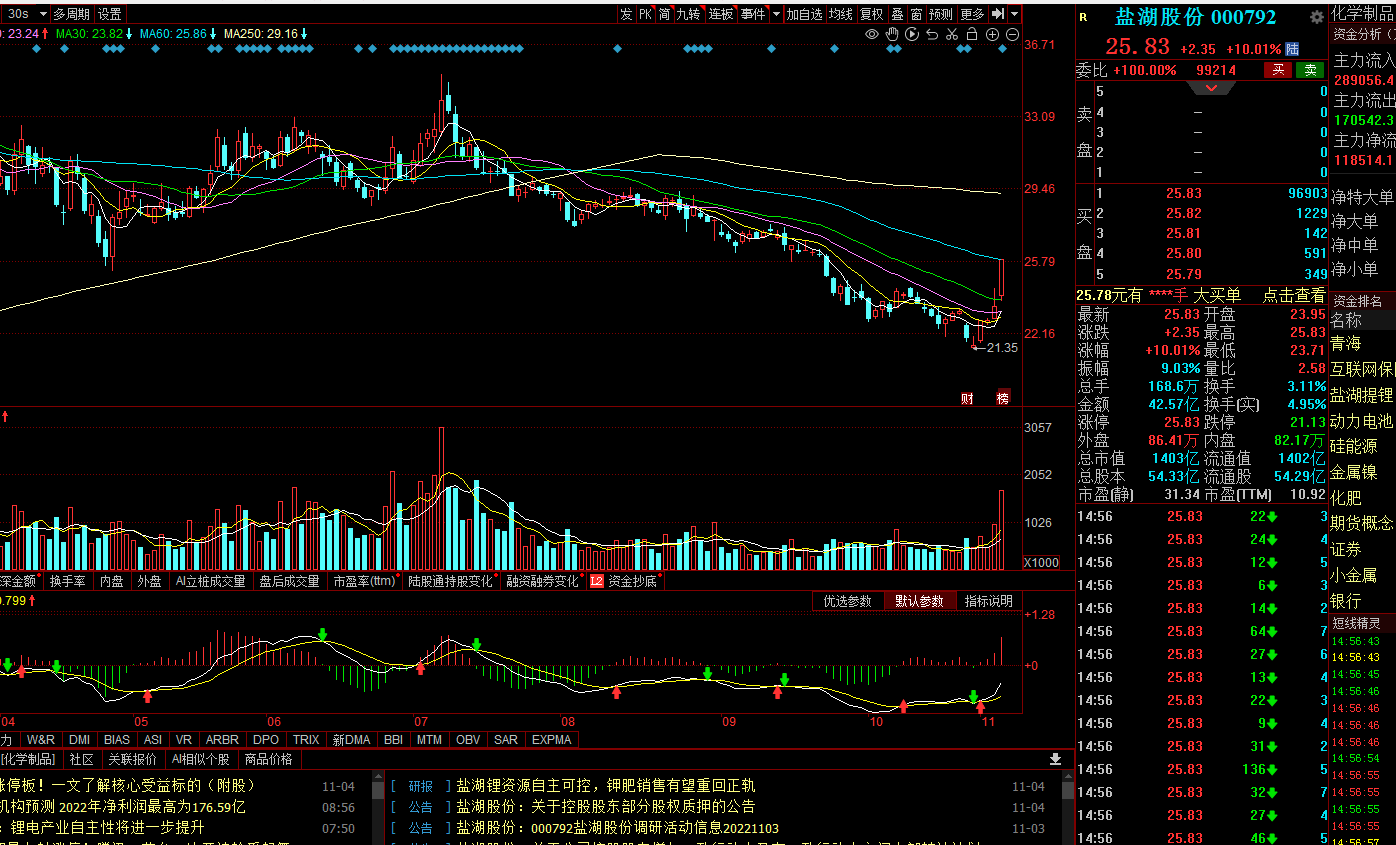
Task: Click the 简 toolbar button
Action: (664, 14)
